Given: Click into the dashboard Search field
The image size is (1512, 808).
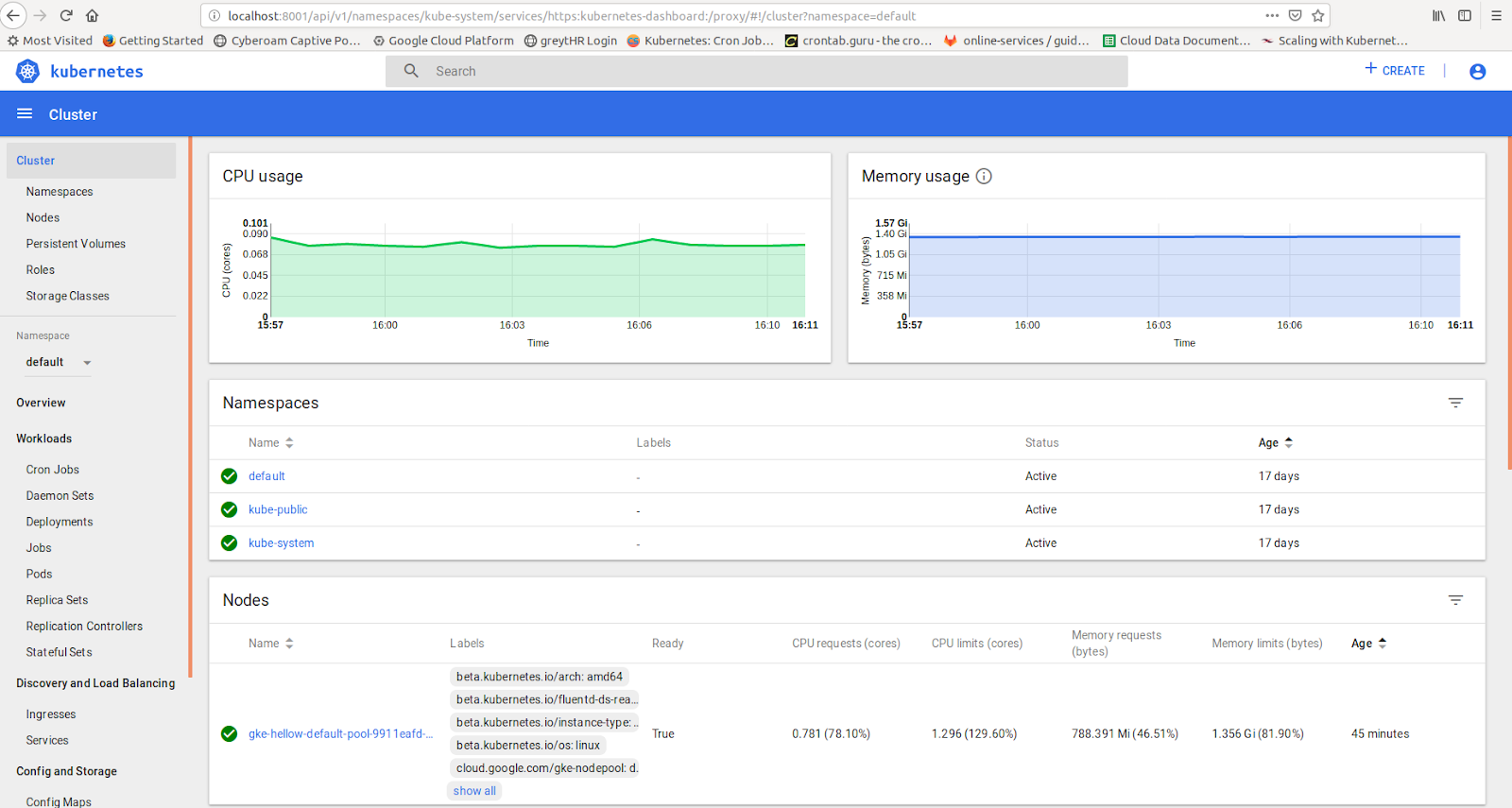Looking at the screenshot, I should pyautogui.click(x=756, y=71).
